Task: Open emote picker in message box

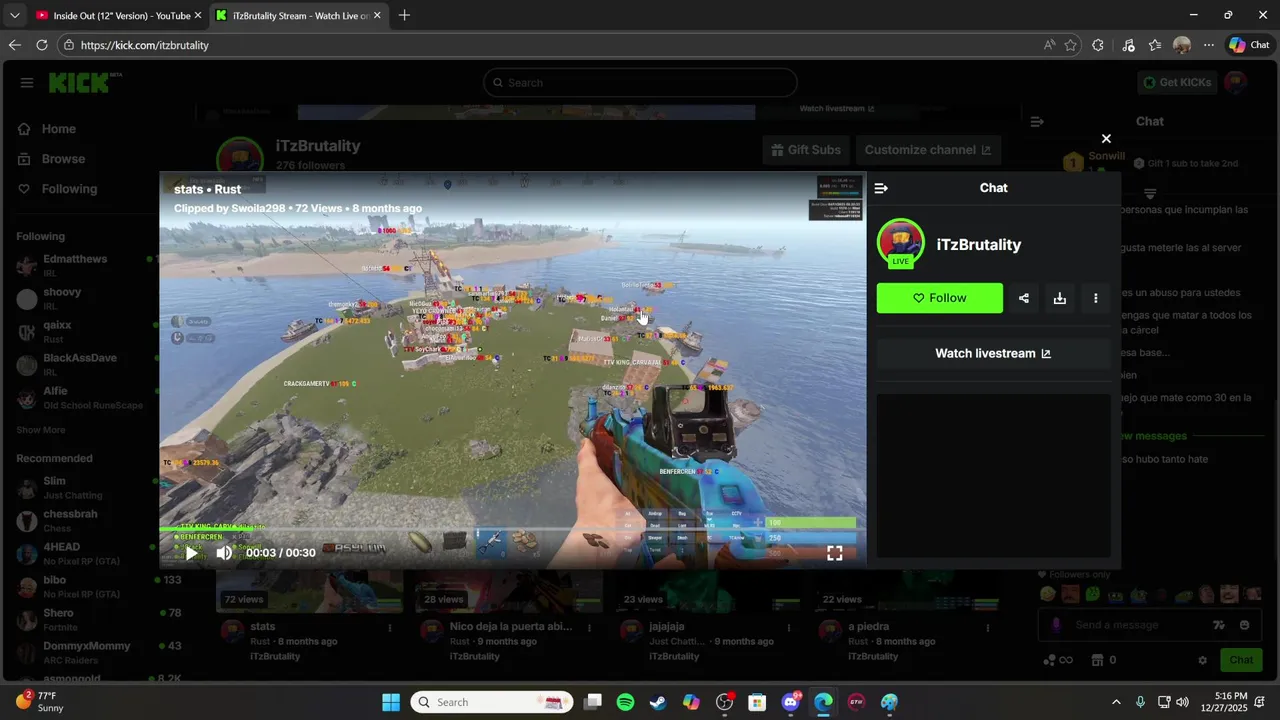Action: (1244, 625)
